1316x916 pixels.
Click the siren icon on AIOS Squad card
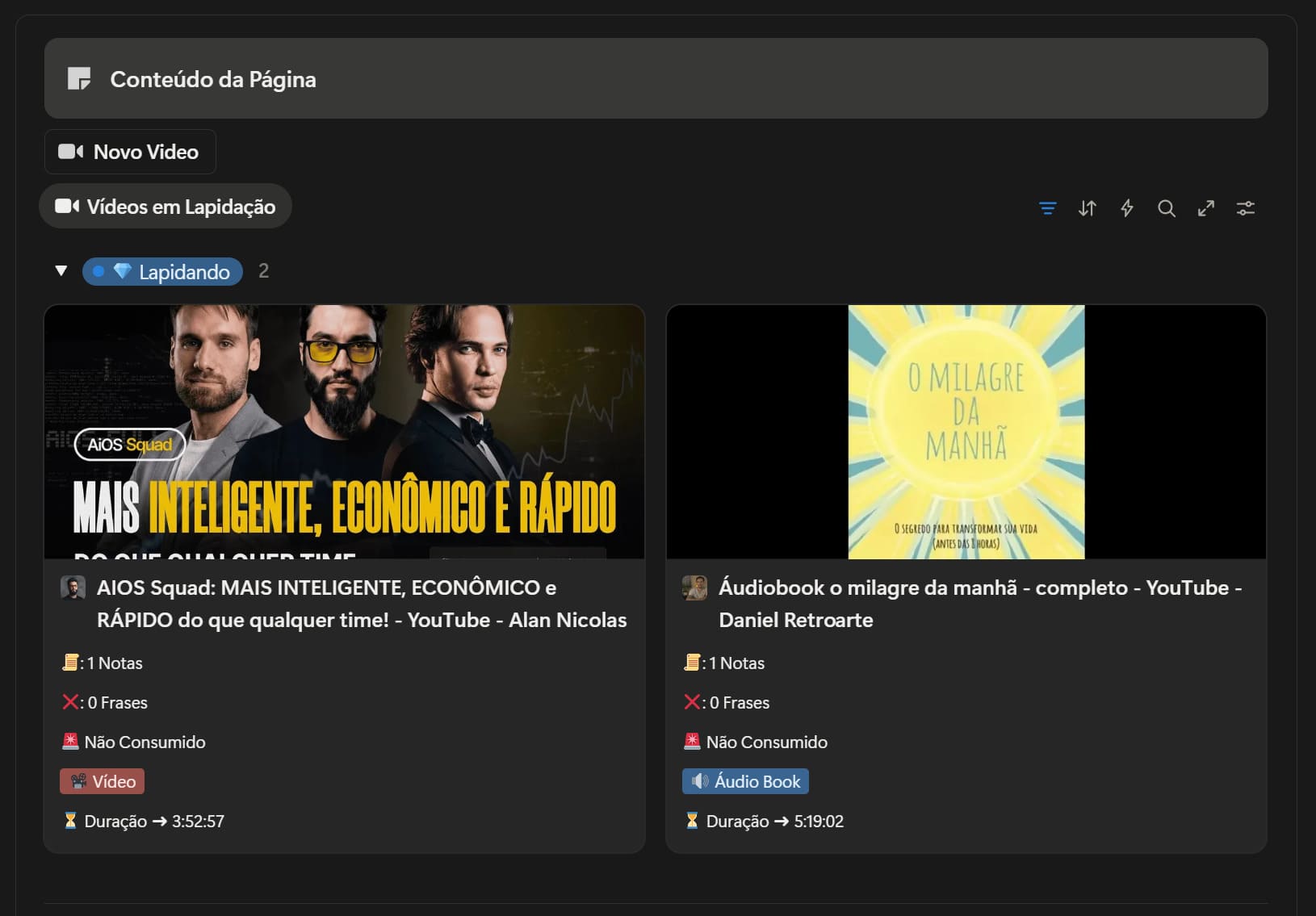click(x=70, y=741)
